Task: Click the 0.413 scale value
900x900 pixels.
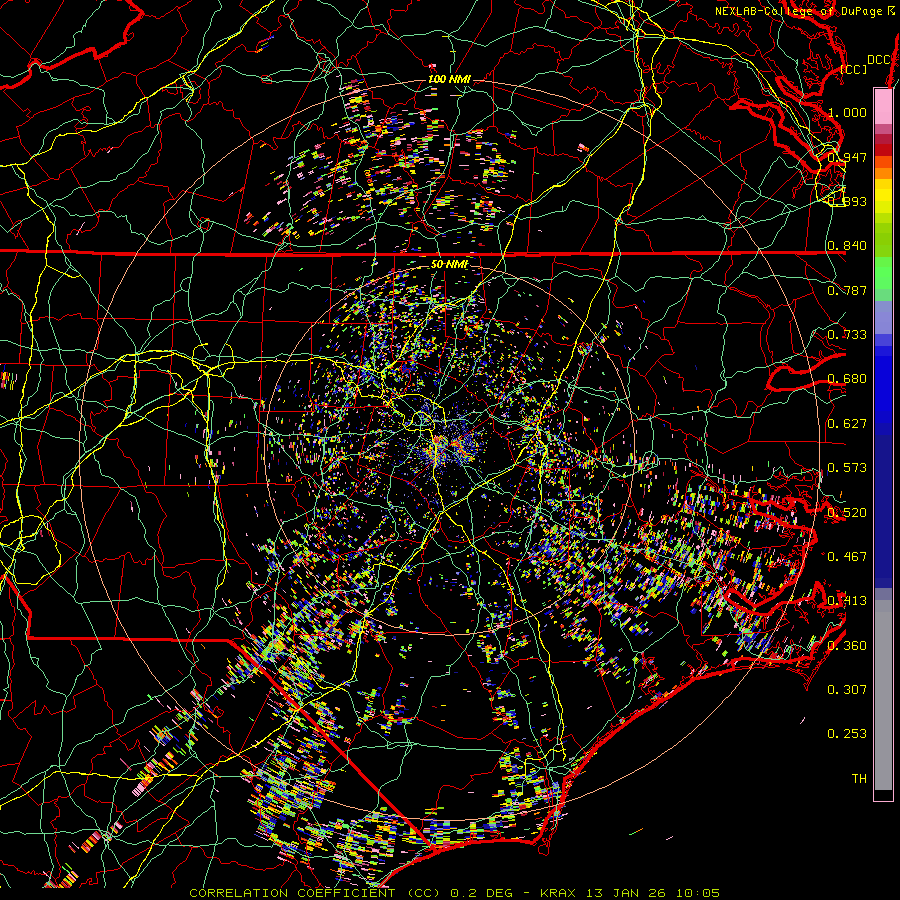Action: coord(847,601)
